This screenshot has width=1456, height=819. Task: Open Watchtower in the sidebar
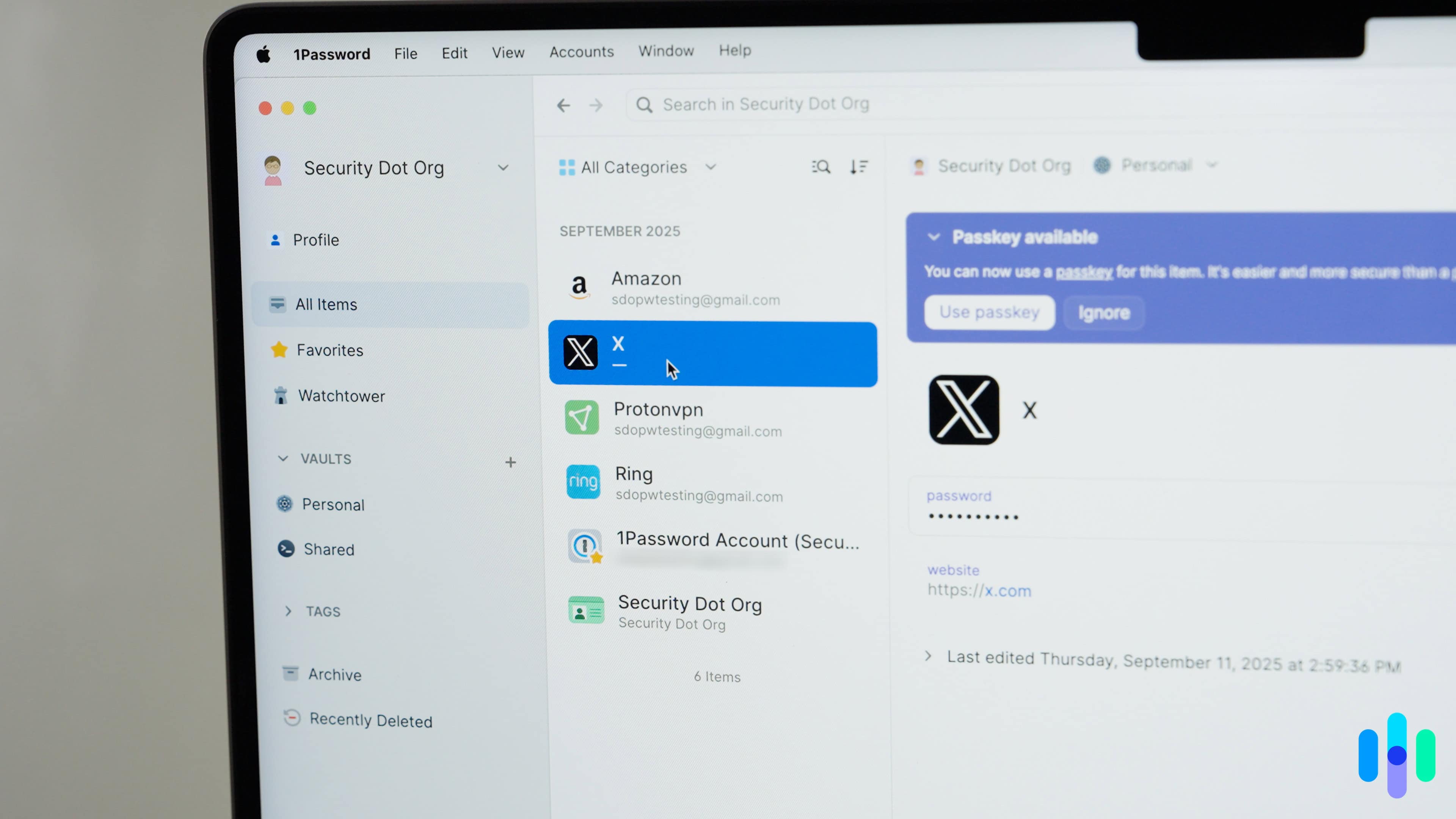[341, 395]
